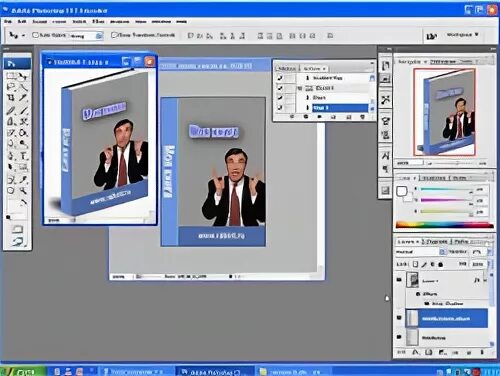Select the Brush tool
The image size is (500, 376).
pos(23,110)
